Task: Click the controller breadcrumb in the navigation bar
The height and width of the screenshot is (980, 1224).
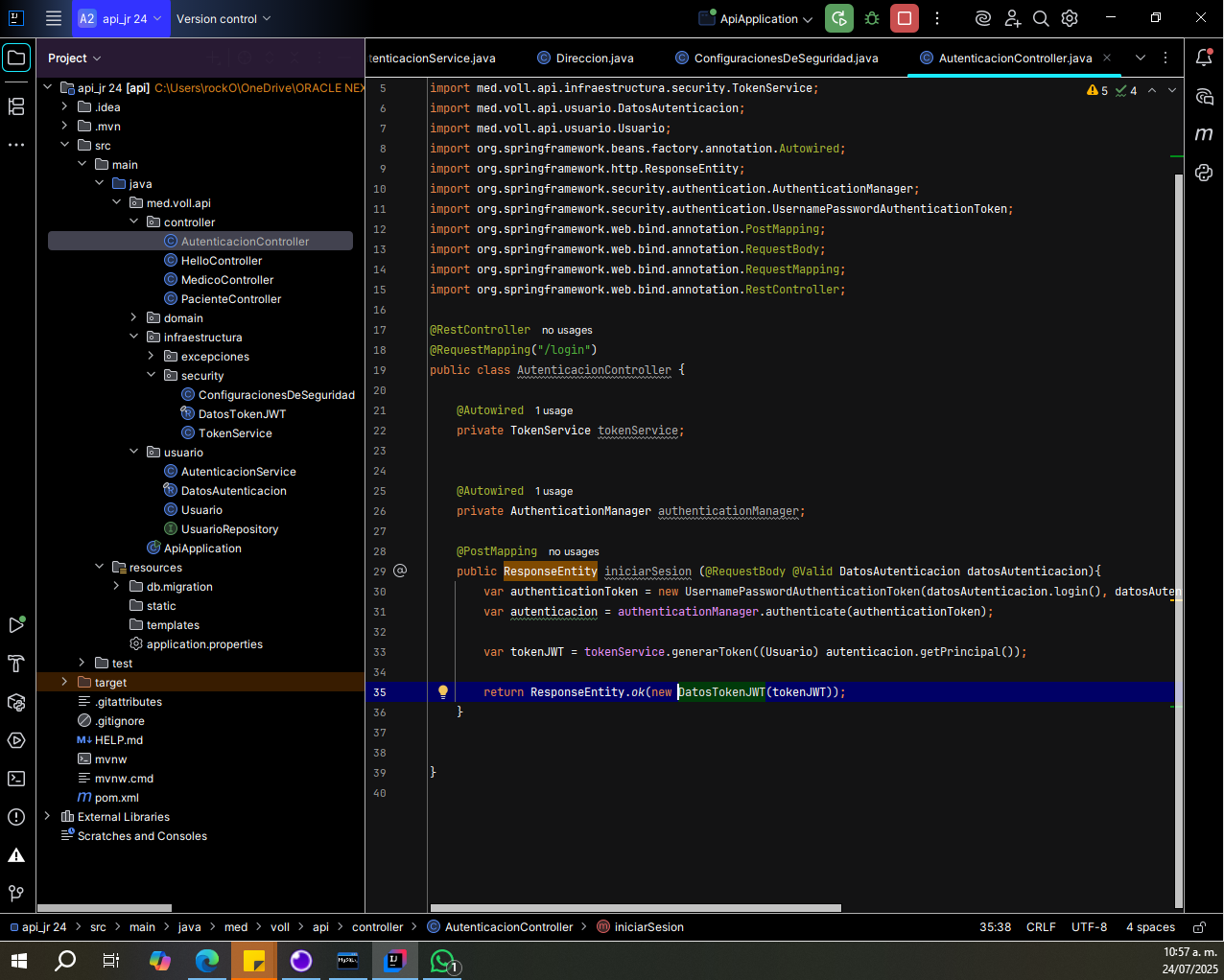Action: (x=377, y=927)
